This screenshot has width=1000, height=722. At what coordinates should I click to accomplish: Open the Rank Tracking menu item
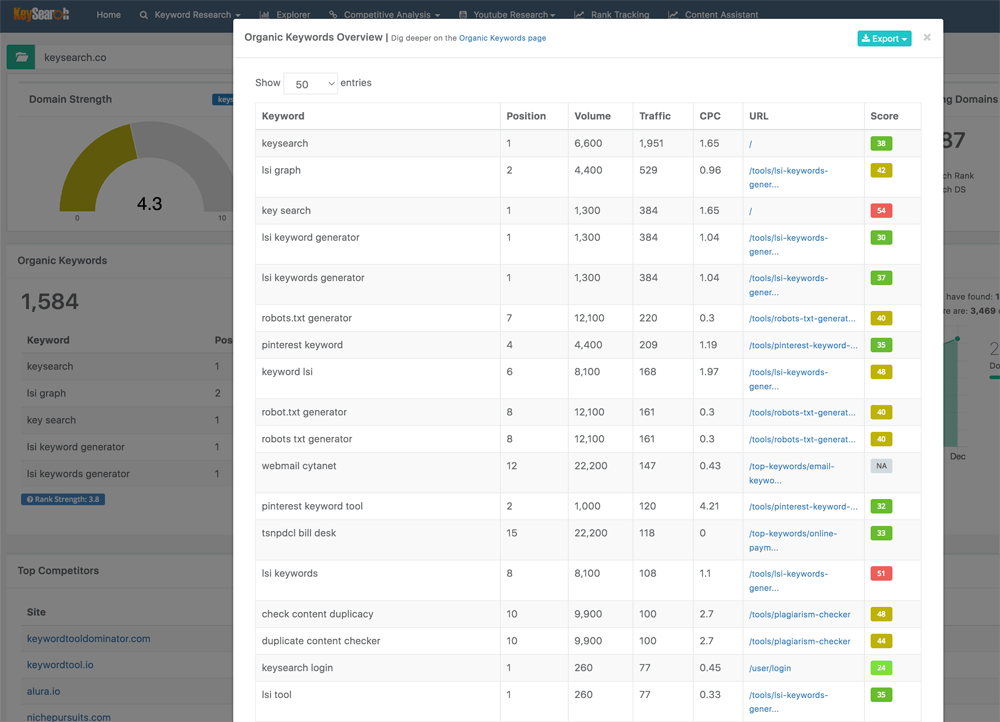pyautogui.click(x=612, y=15)
